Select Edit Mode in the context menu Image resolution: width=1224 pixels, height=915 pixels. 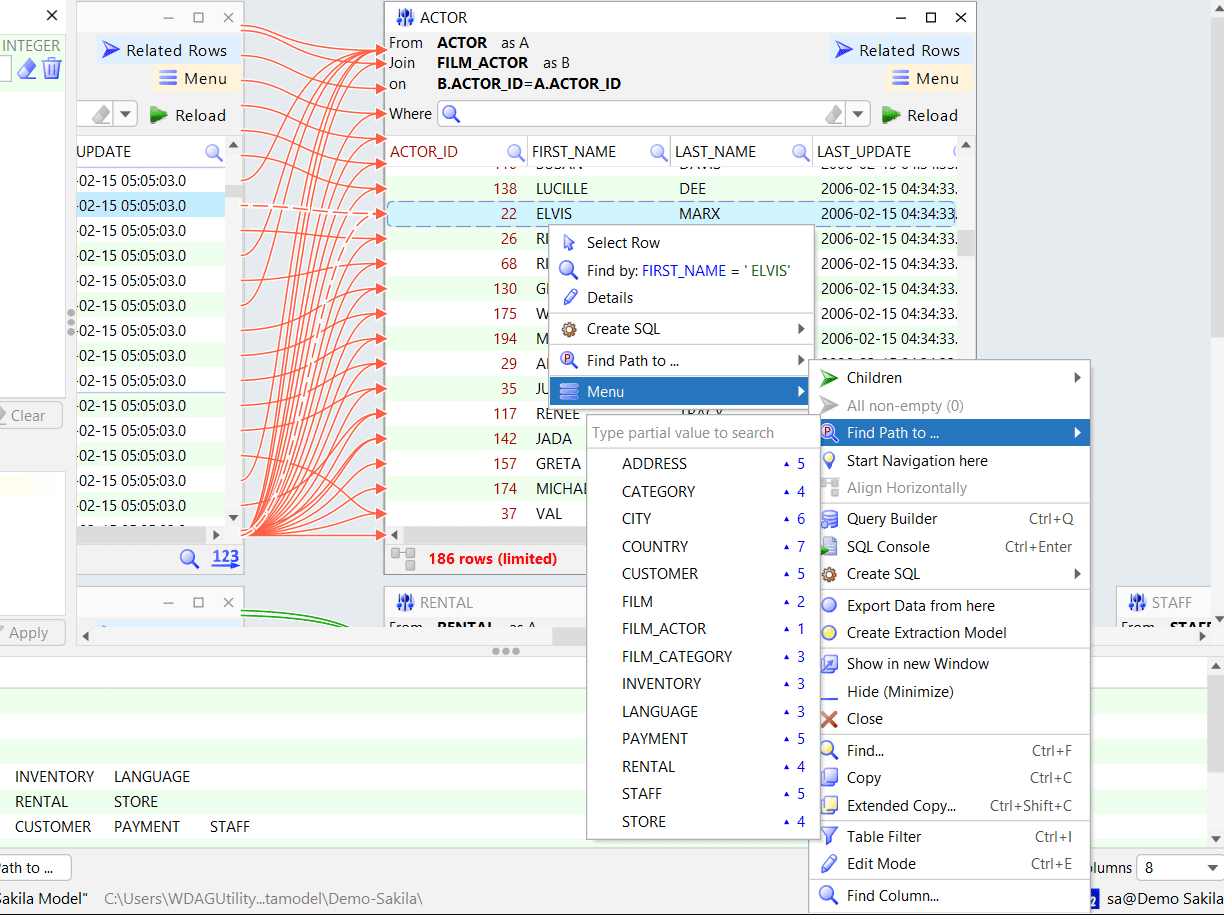tap(880, 864)
